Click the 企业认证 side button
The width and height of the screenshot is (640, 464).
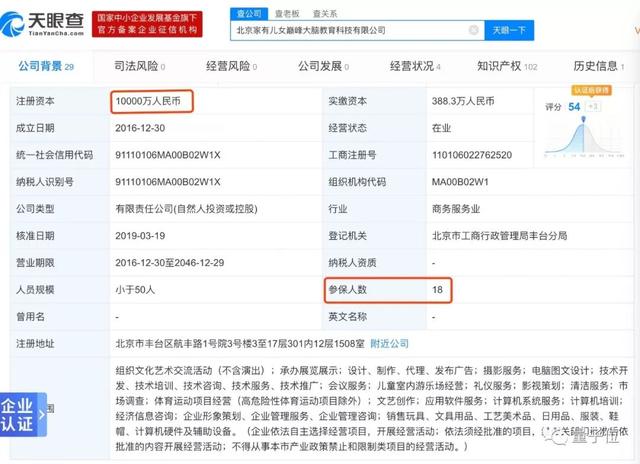23,415
